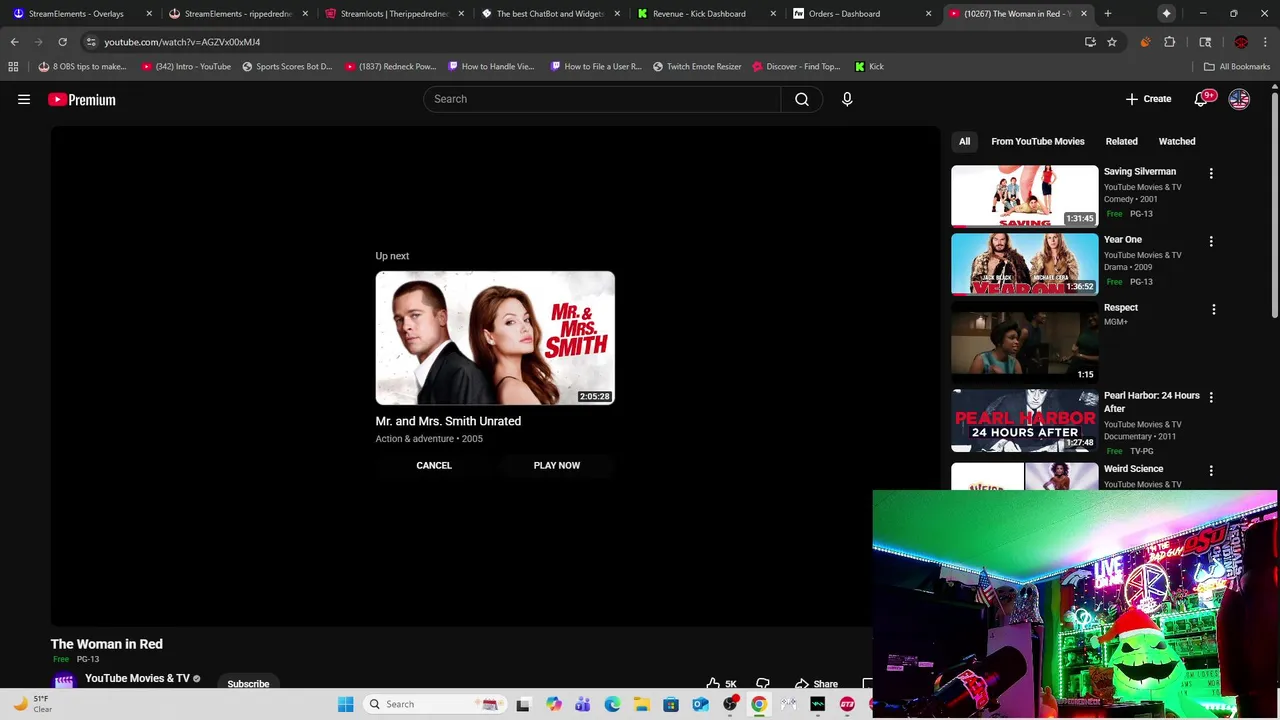The width and height of the screenshot is (1280, 720).
Task: Open All Bookmarks folder
Action: [1237, 66]
